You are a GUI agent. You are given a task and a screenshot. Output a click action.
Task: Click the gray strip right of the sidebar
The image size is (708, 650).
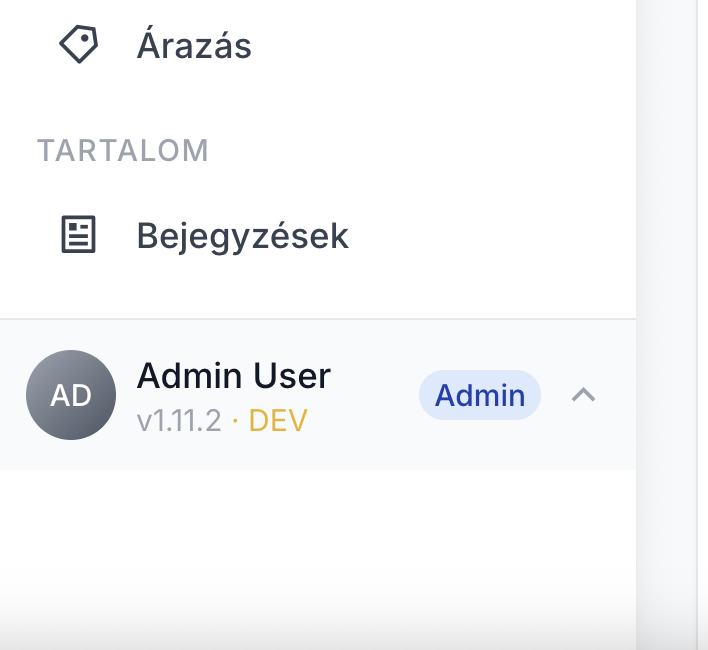pos(667,325)
